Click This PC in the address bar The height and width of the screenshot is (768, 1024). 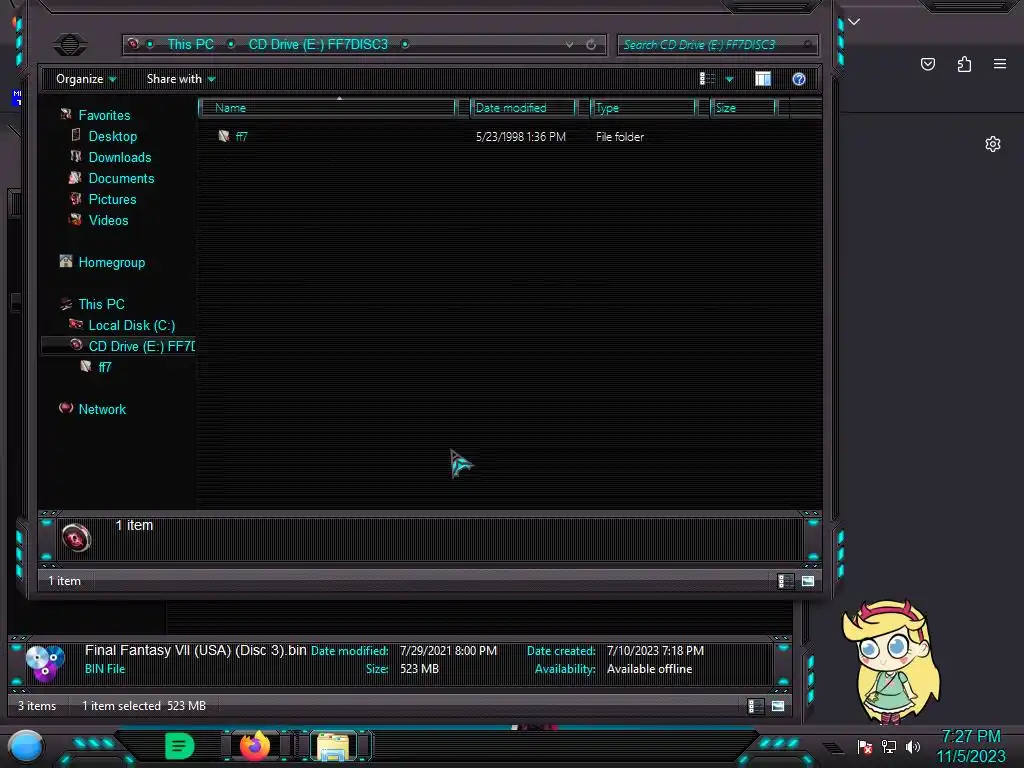pos(190,44)
